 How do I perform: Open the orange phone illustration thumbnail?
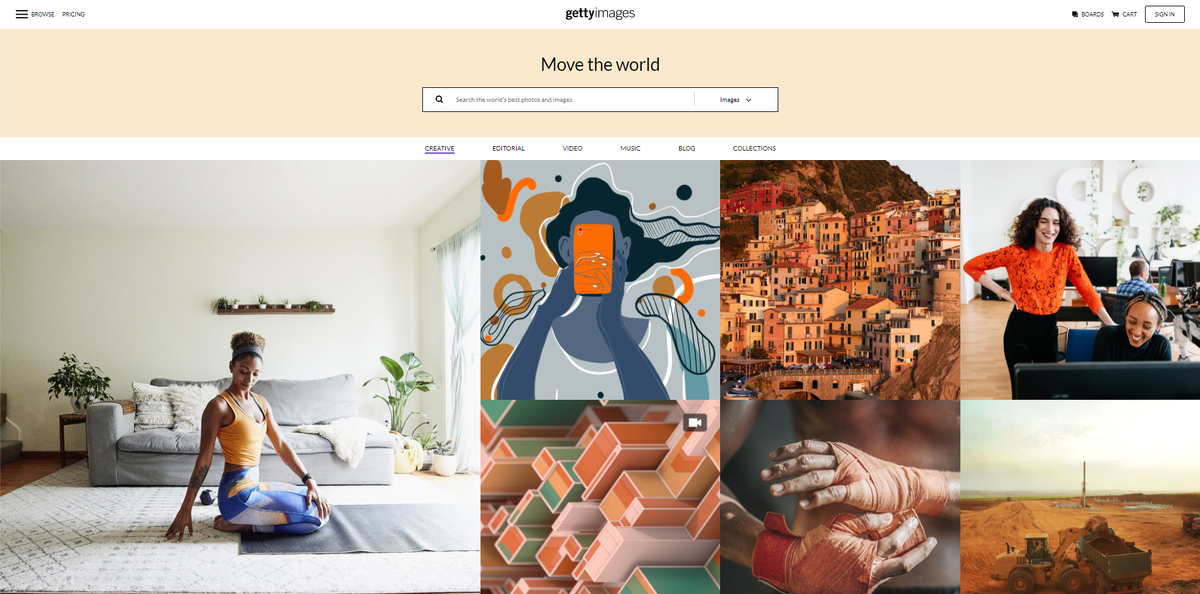(600, 280)
